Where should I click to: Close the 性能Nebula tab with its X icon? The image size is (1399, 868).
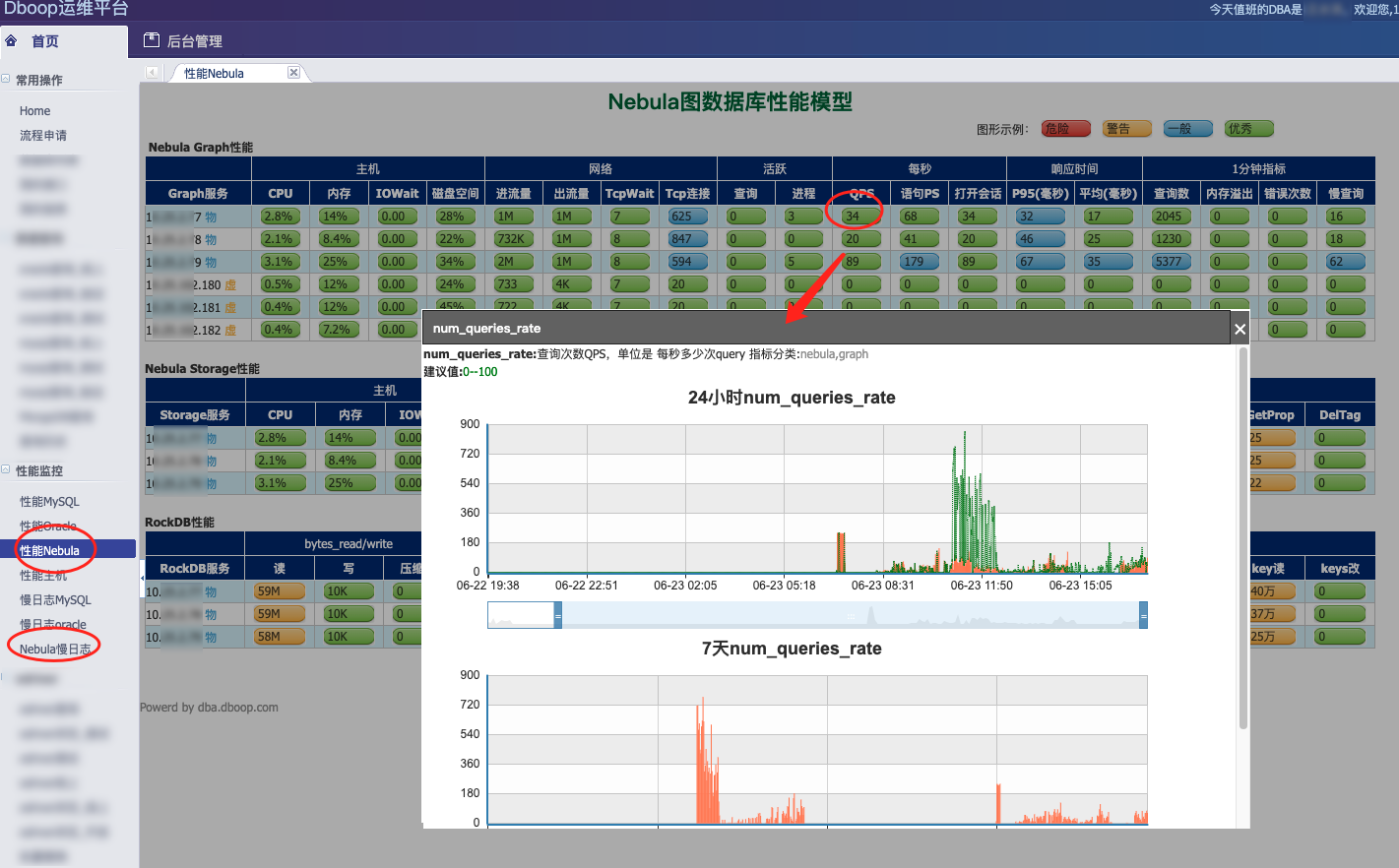point(293,73)
